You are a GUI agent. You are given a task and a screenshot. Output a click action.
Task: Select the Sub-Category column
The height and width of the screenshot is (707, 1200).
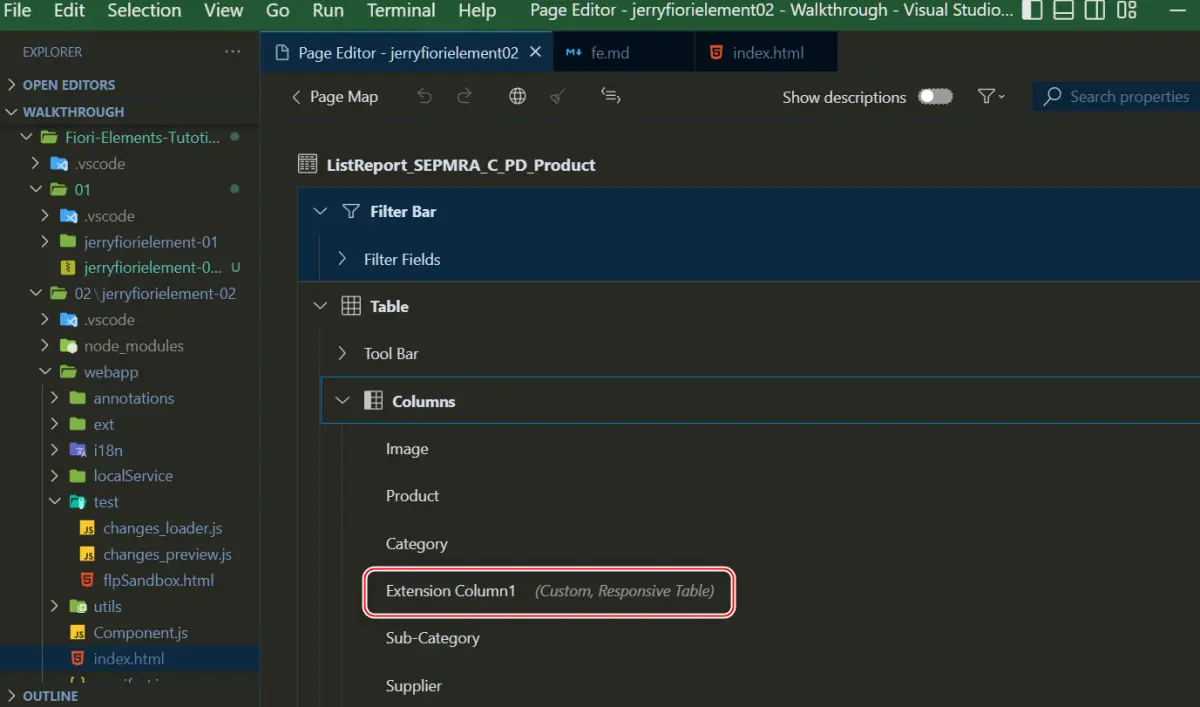tap(432, 638)
